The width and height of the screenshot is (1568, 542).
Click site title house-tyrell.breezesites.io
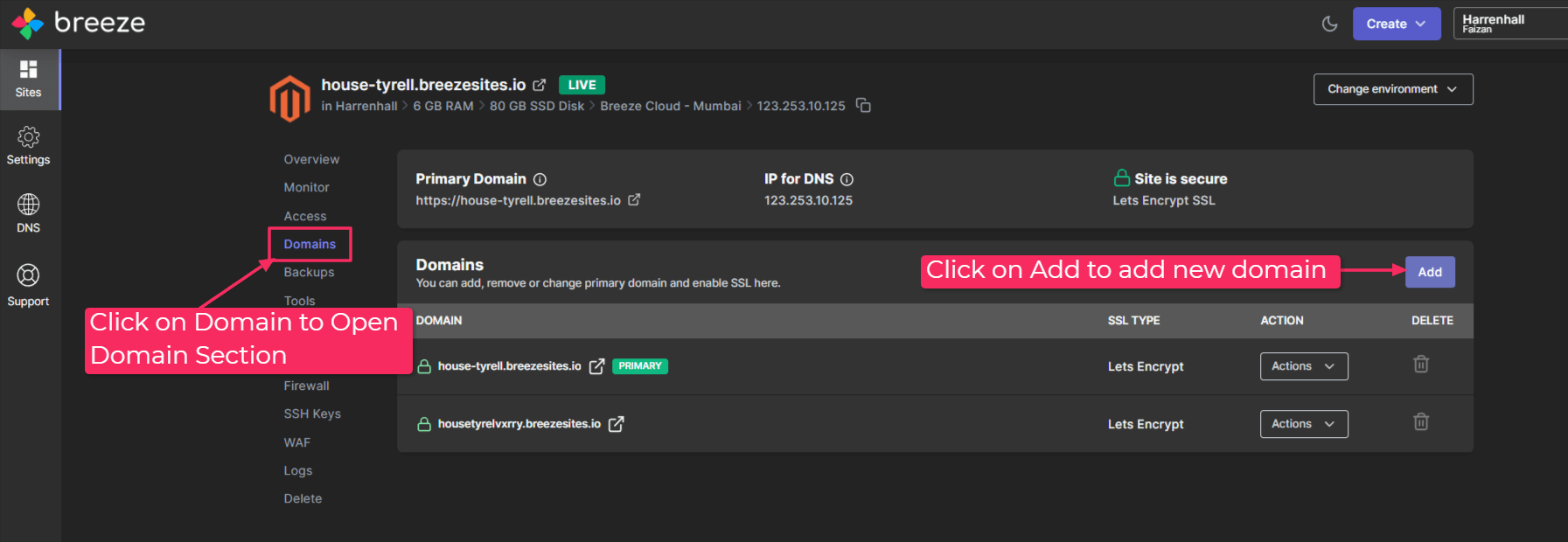click(x=423, y=85)
